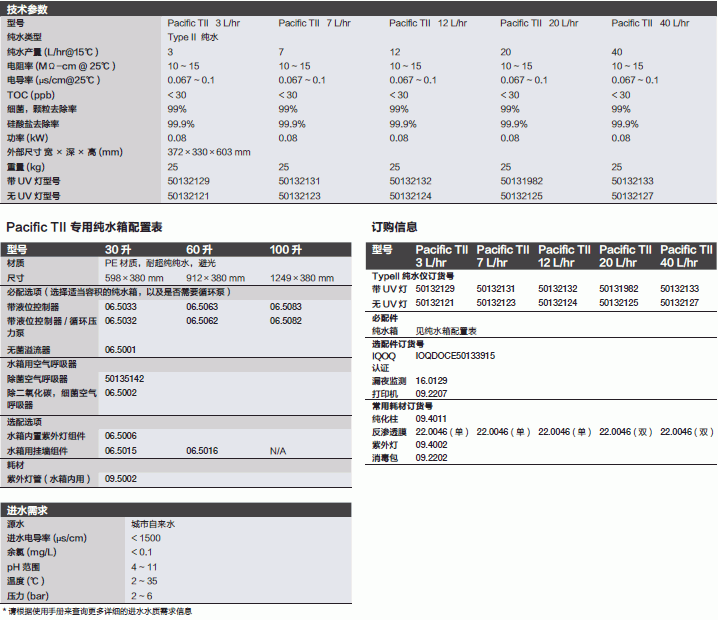Click the Pacific TII 专用纯水箱配置表 heading
Screen dimensions: 718x620
(84, 227)
